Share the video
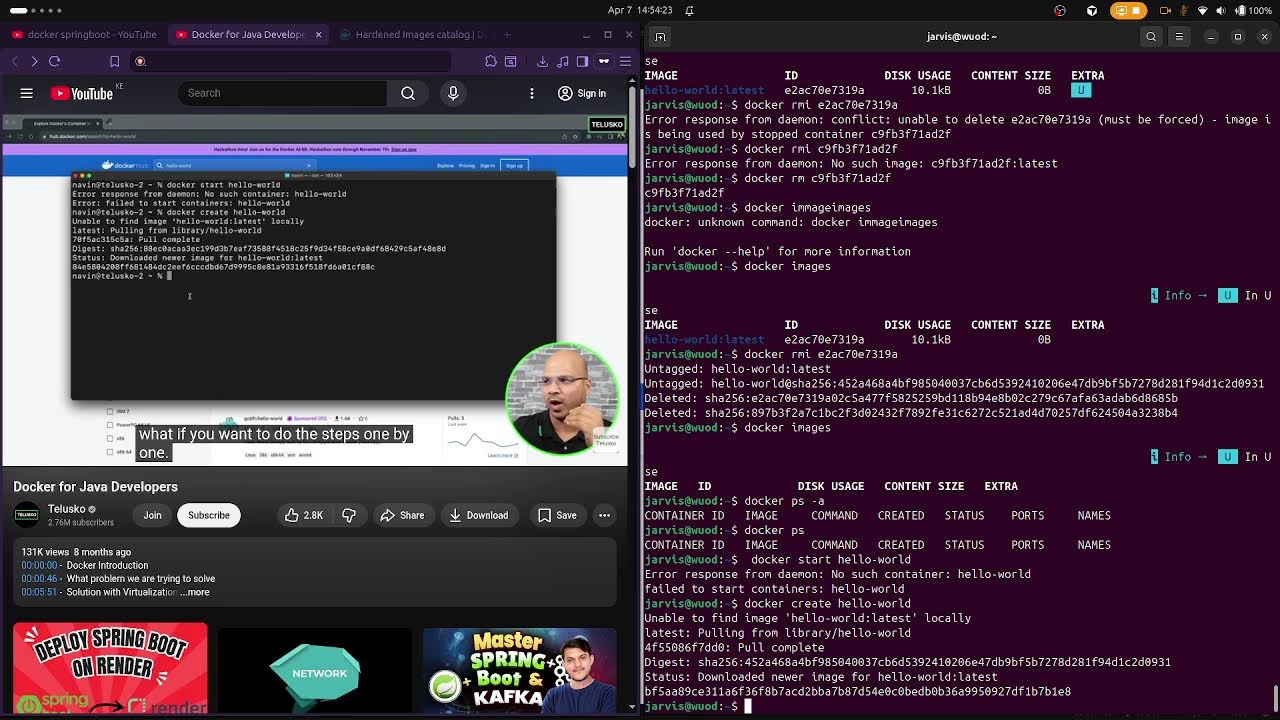The width and height of the screenshot is (1280, 720). click(402, 515)
